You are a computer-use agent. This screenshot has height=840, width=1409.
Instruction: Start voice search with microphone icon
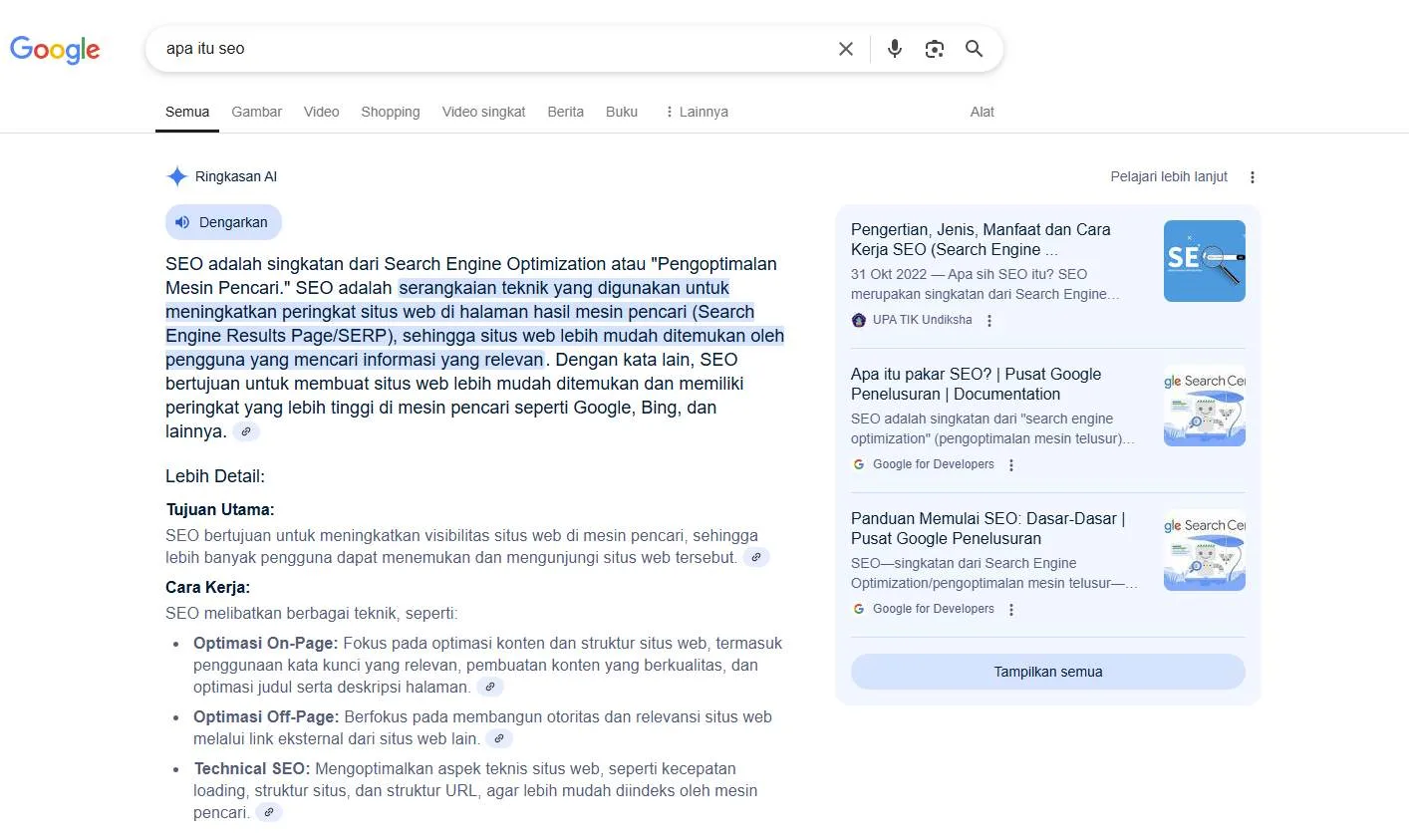pyautogui.click(x=895, y=49)
